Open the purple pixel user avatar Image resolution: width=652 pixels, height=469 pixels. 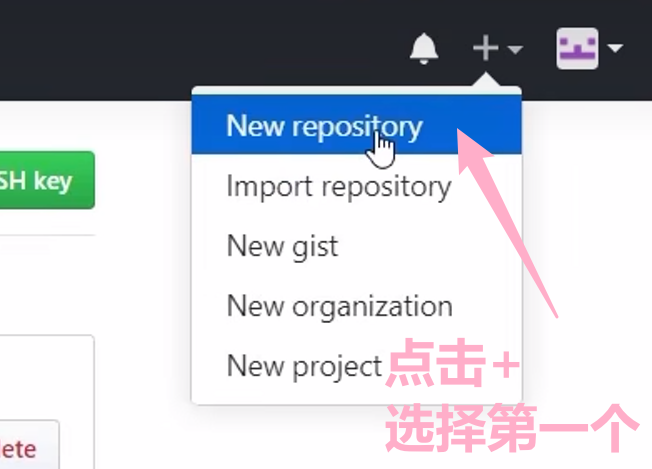coord(578,48)
